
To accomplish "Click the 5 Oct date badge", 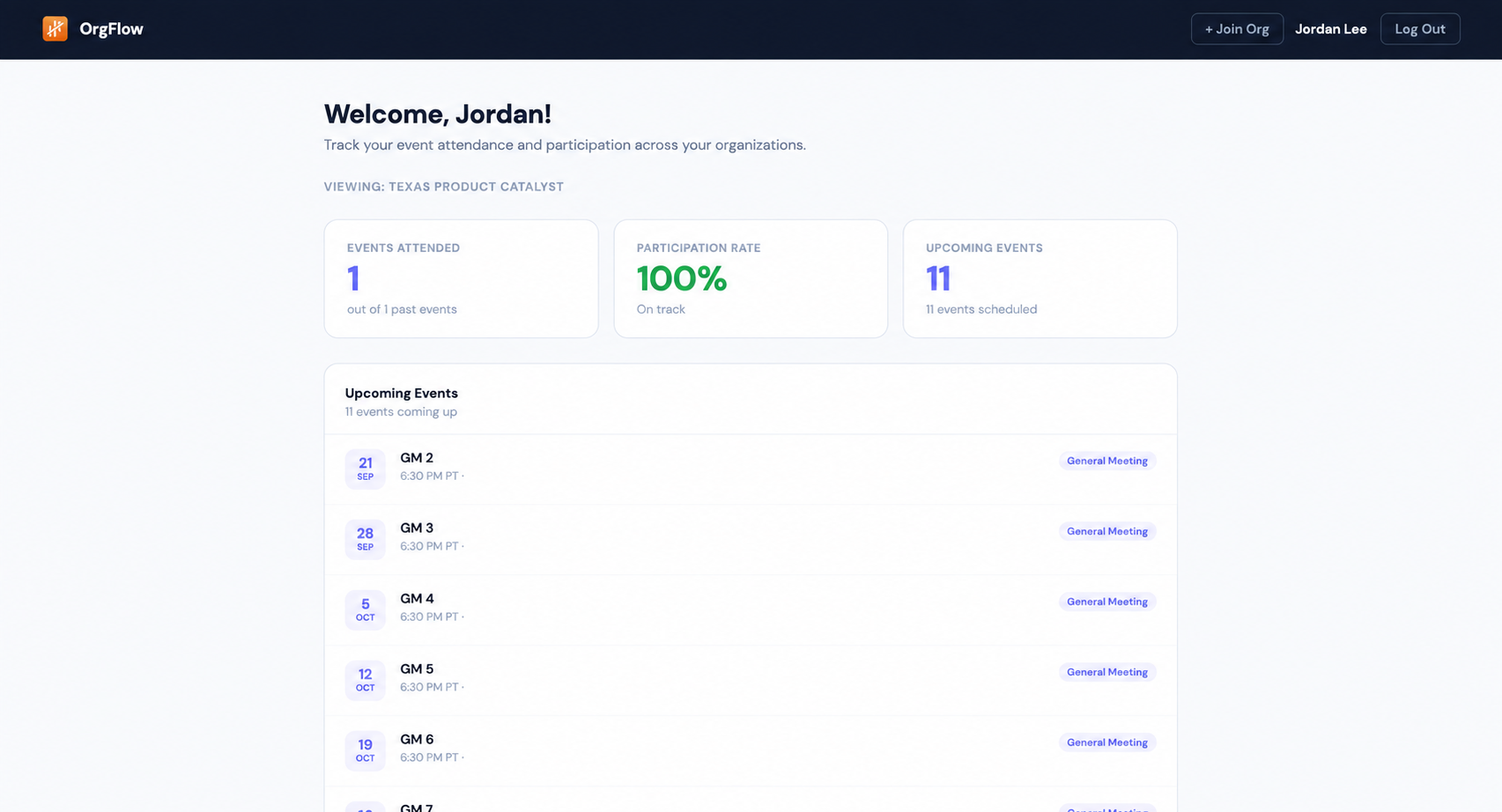I will pyautogui.click(x=365, y=609).
